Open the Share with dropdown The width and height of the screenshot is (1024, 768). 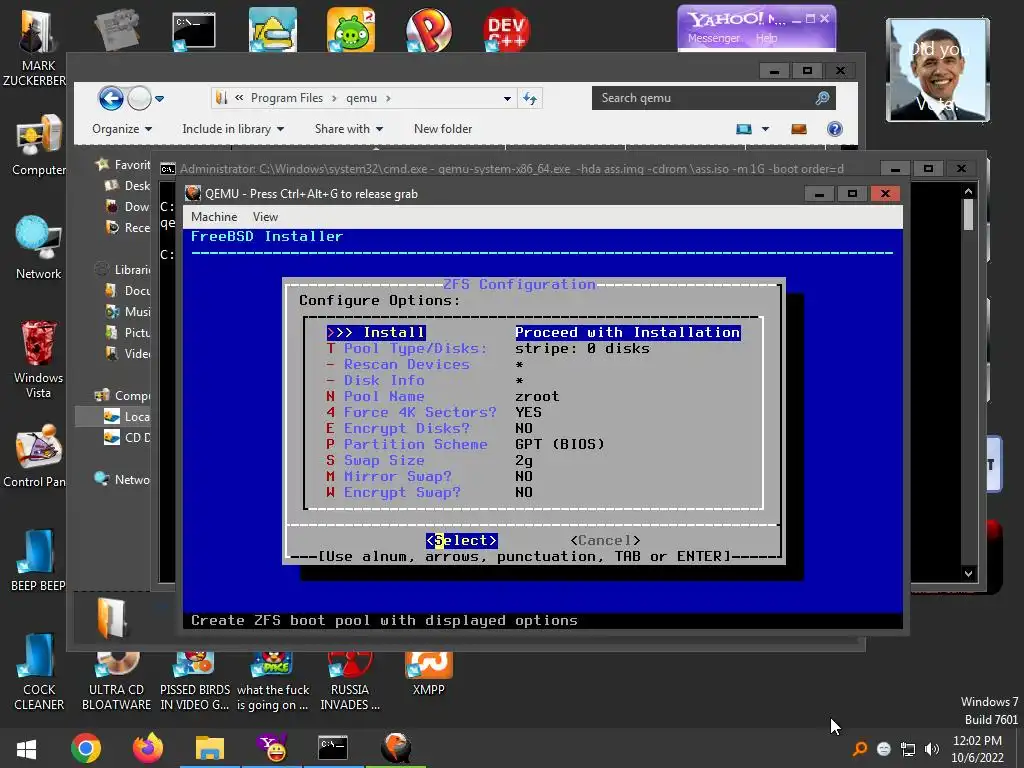tap(349, 129)
